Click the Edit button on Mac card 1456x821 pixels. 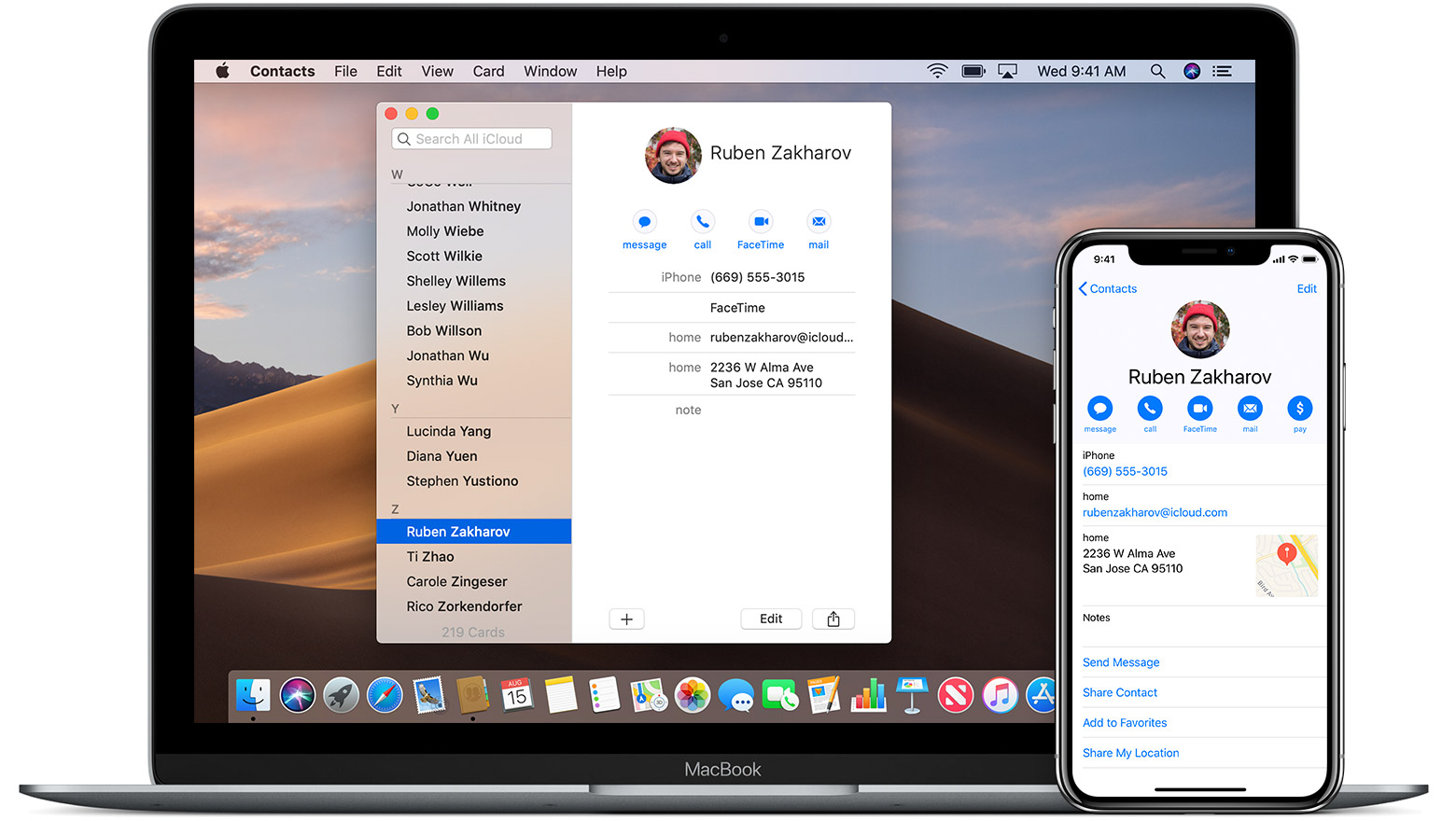[x=771, y=619]
